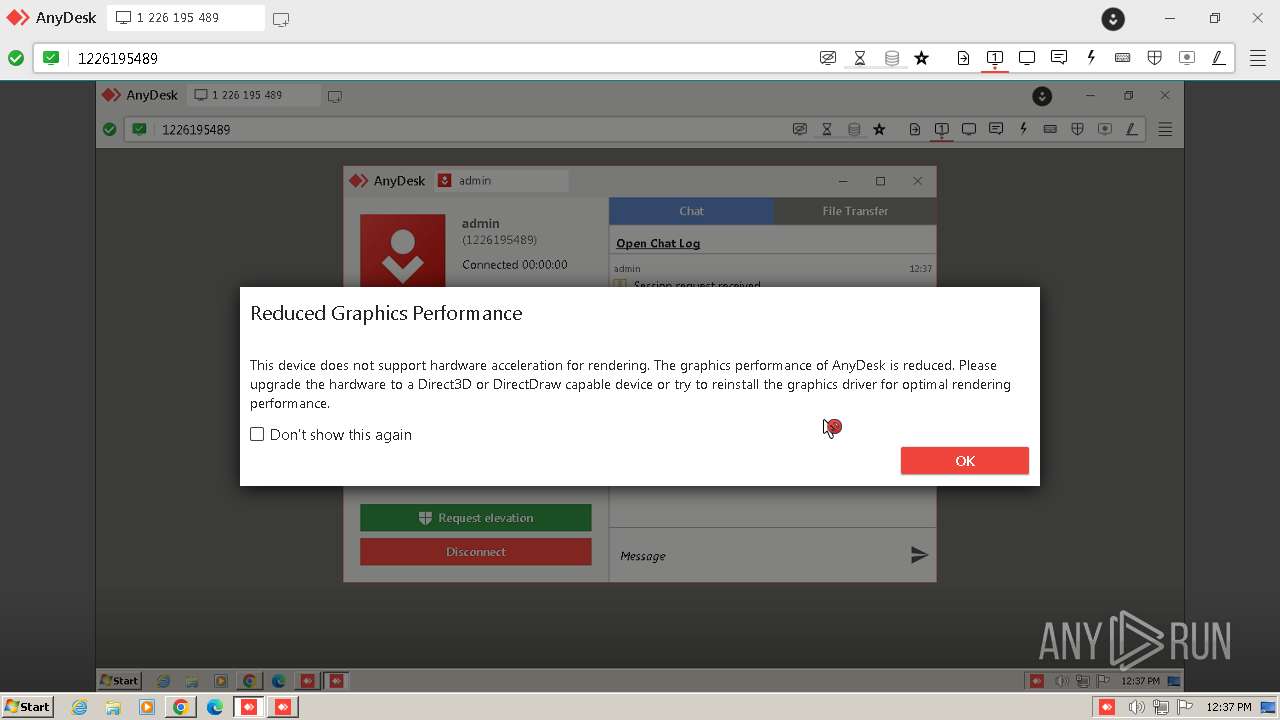Open the file transfer icon in the outer toolbar

tap(963, 58)
